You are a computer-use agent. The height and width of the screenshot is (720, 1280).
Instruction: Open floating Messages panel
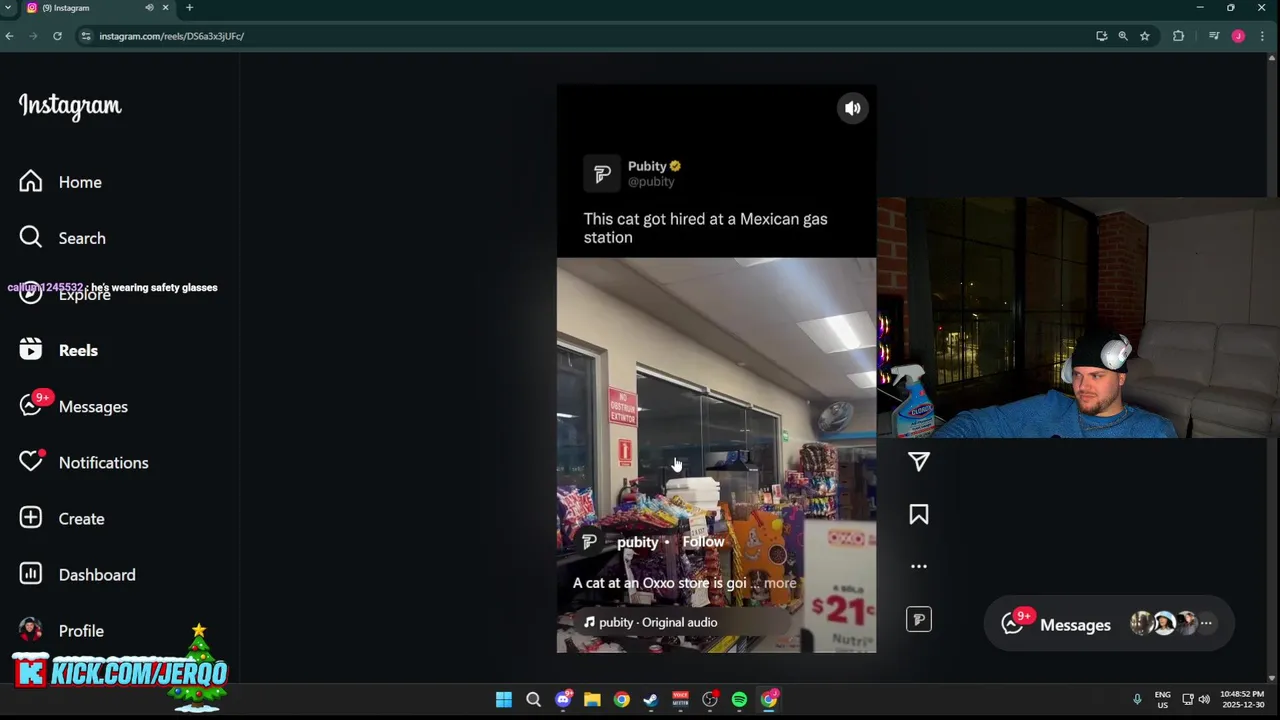[1109, 624]
